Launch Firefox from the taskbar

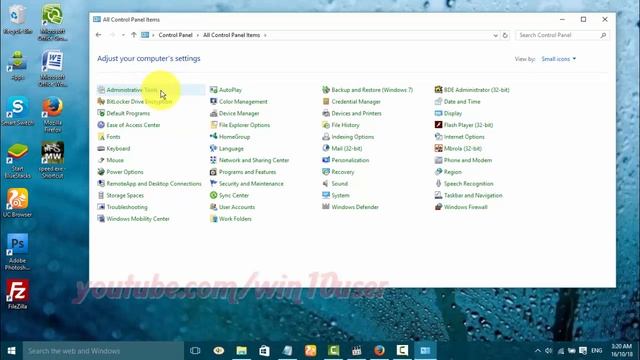(379, 351)
